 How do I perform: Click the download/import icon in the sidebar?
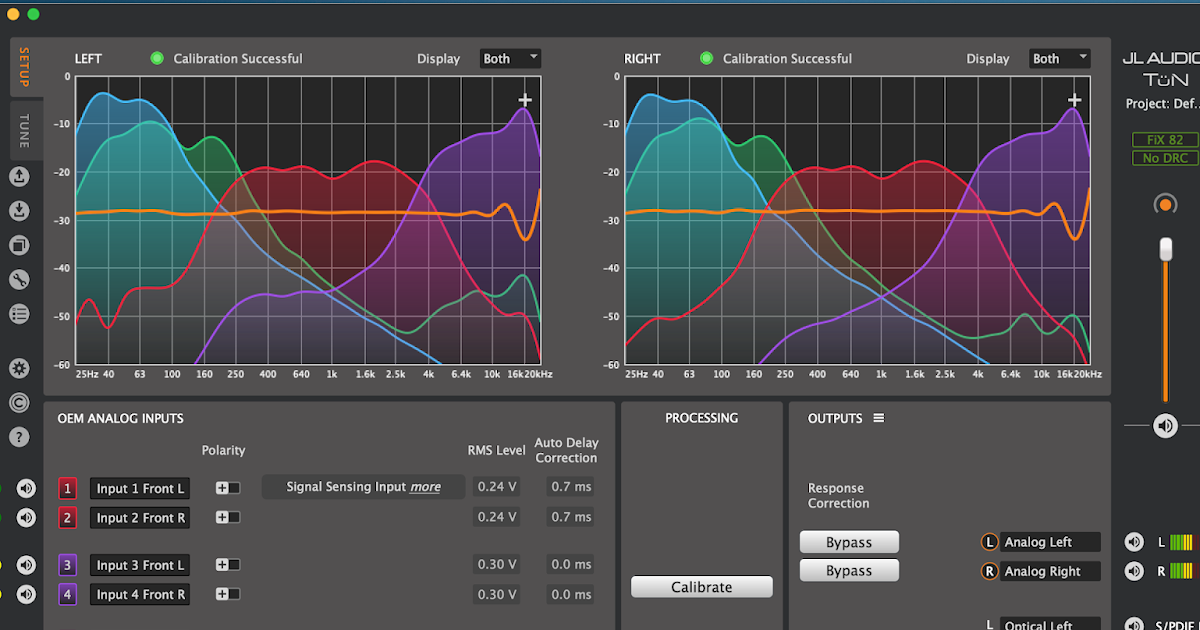(x=20, y=211)
